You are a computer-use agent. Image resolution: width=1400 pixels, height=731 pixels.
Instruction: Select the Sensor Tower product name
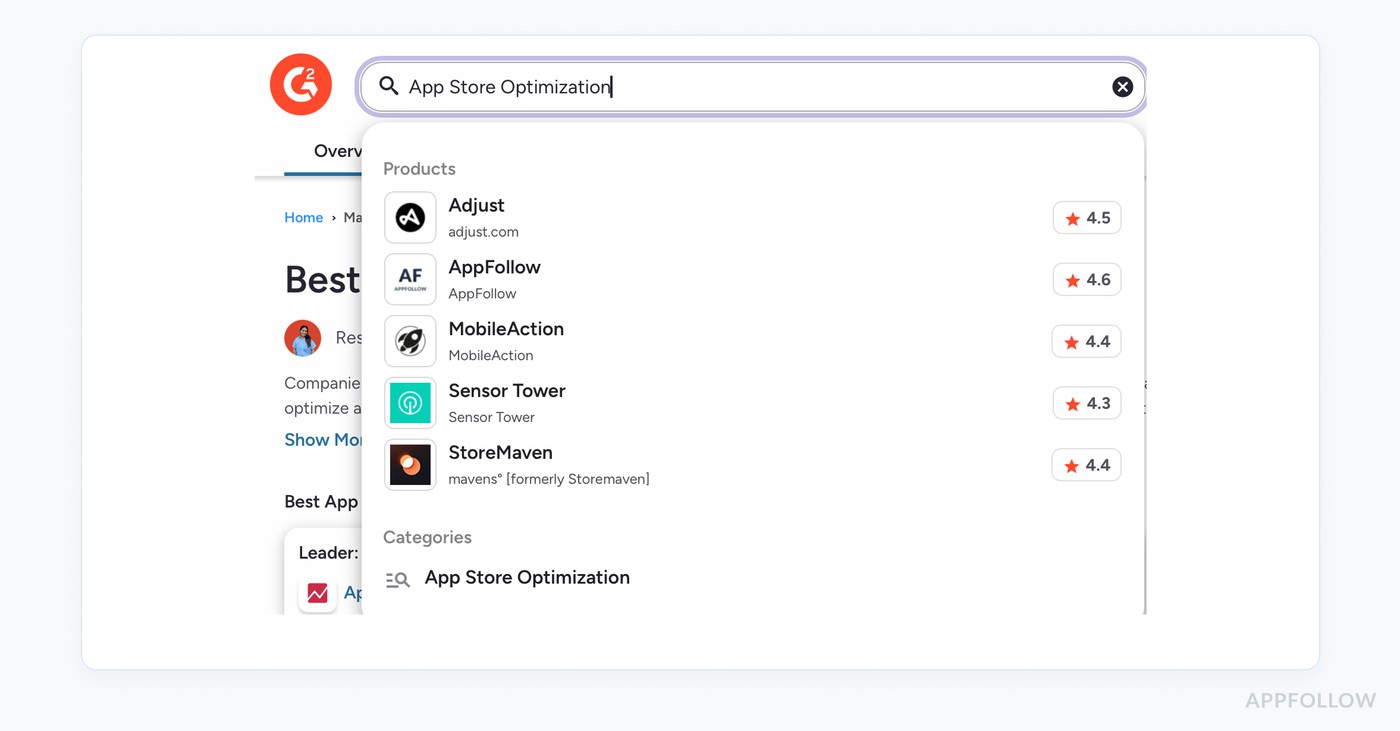pyautogui.click(x=507, y=391)
